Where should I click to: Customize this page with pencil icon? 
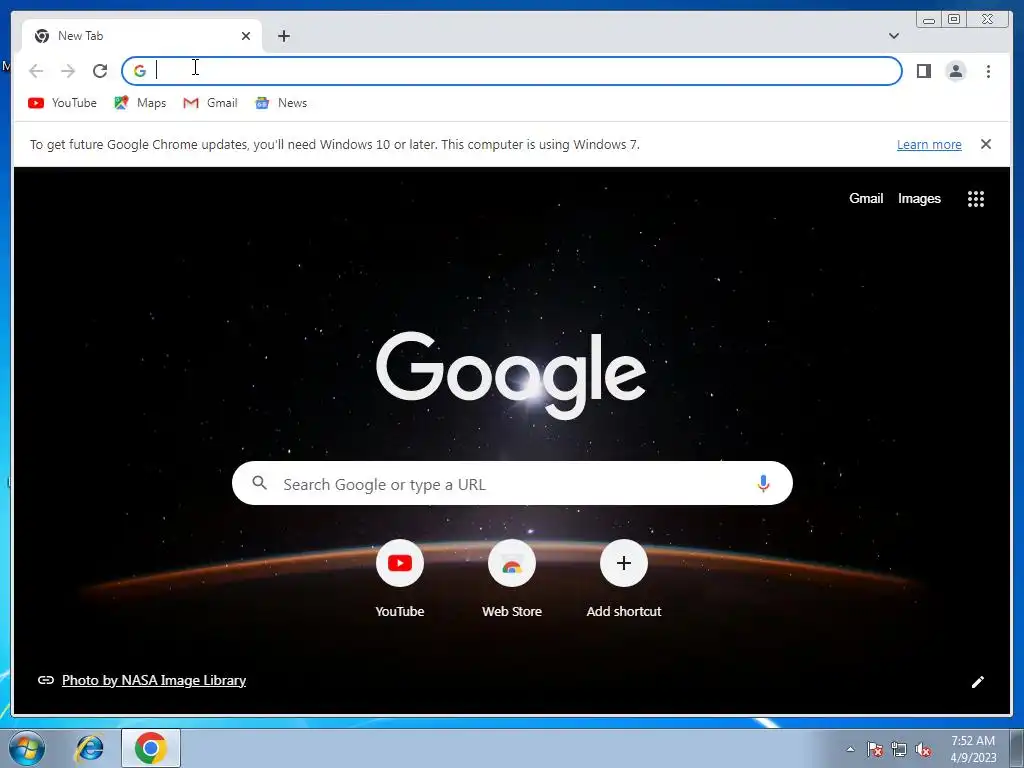click(977, 682)
